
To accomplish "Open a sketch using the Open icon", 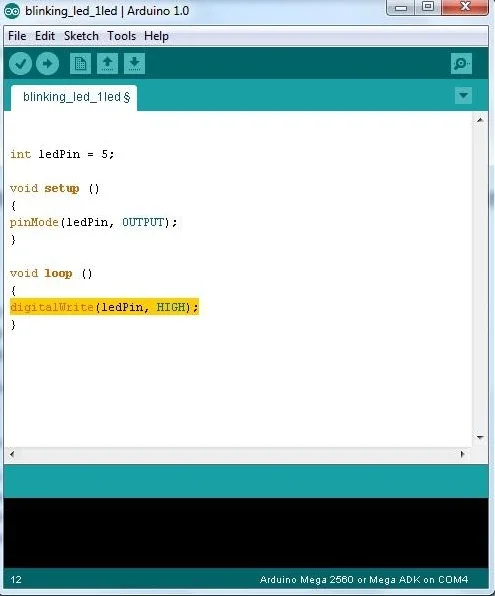I will 108,63.
